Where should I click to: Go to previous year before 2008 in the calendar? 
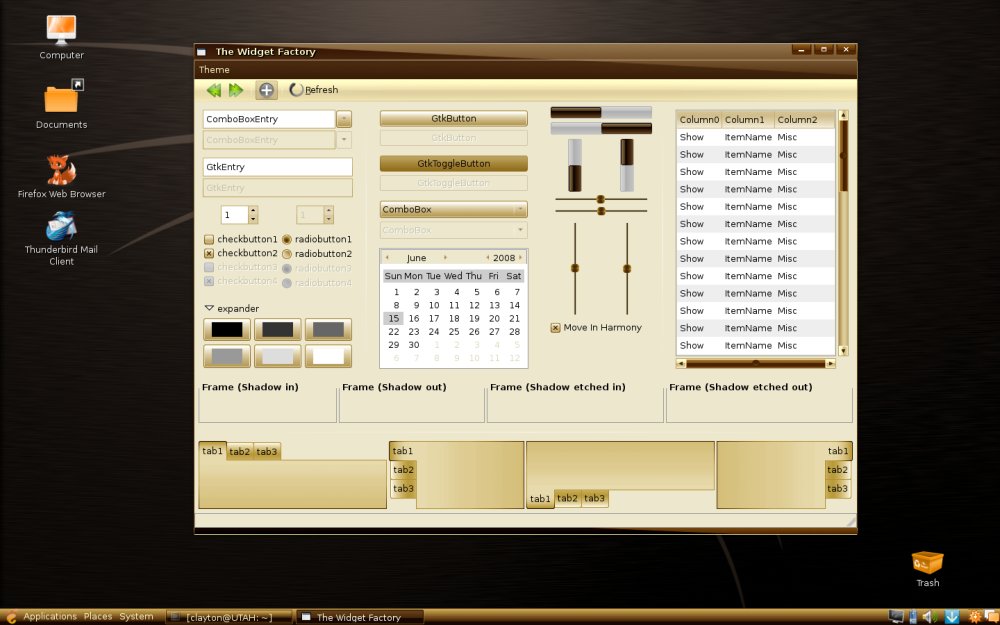(487, 258)
